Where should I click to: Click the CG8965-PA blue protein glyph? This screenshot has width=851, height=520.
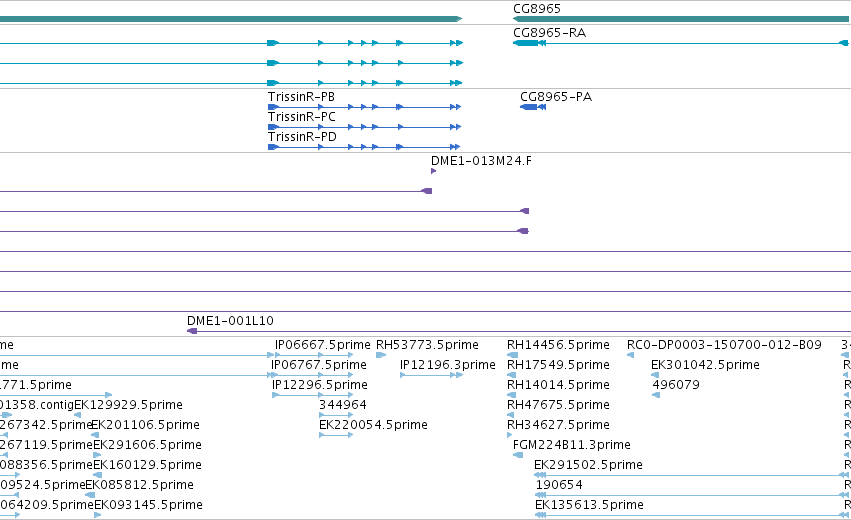click(x=533, y=107)
